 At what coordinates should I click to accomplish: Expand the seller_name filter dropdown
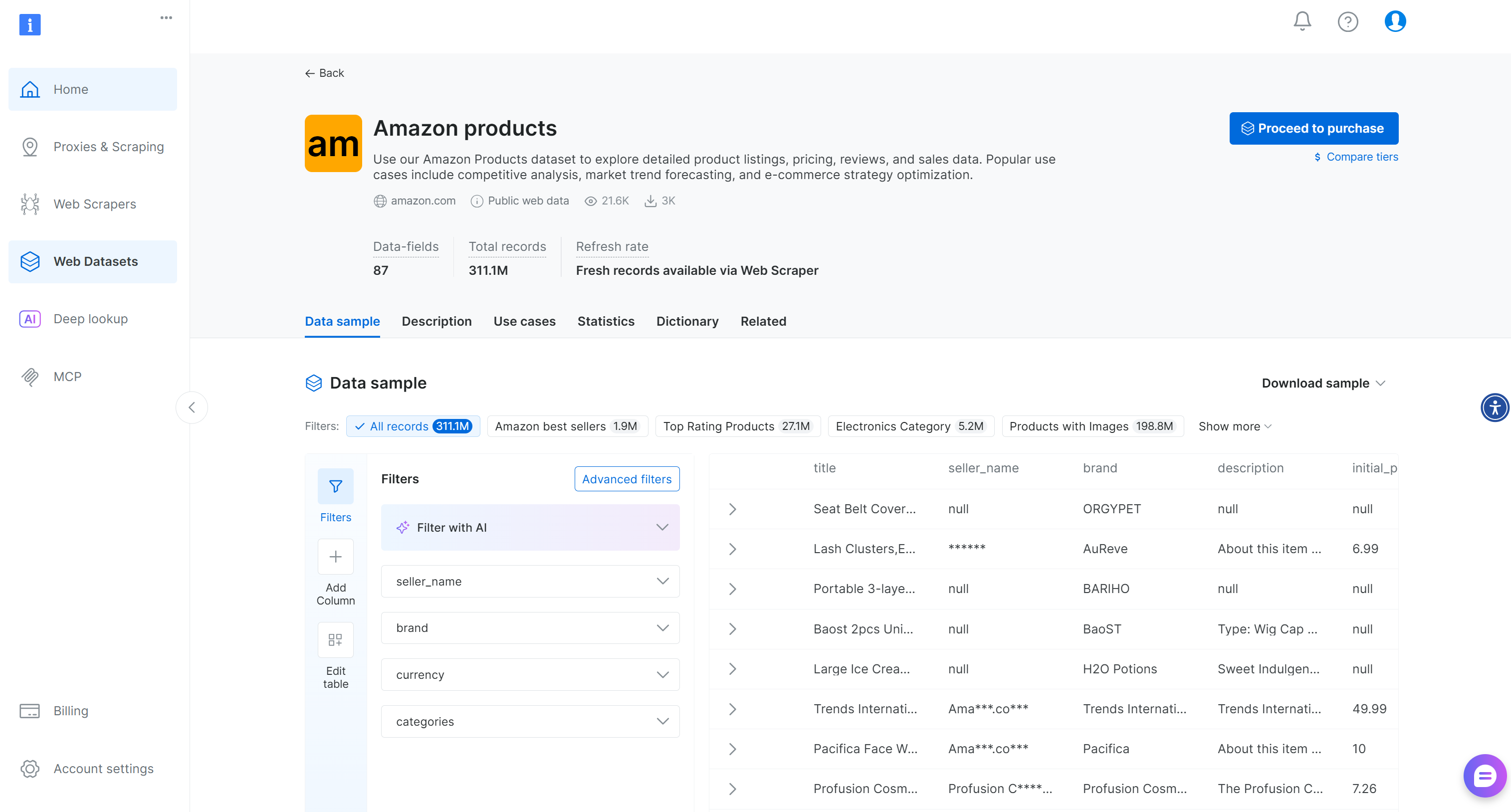point(529,581)
